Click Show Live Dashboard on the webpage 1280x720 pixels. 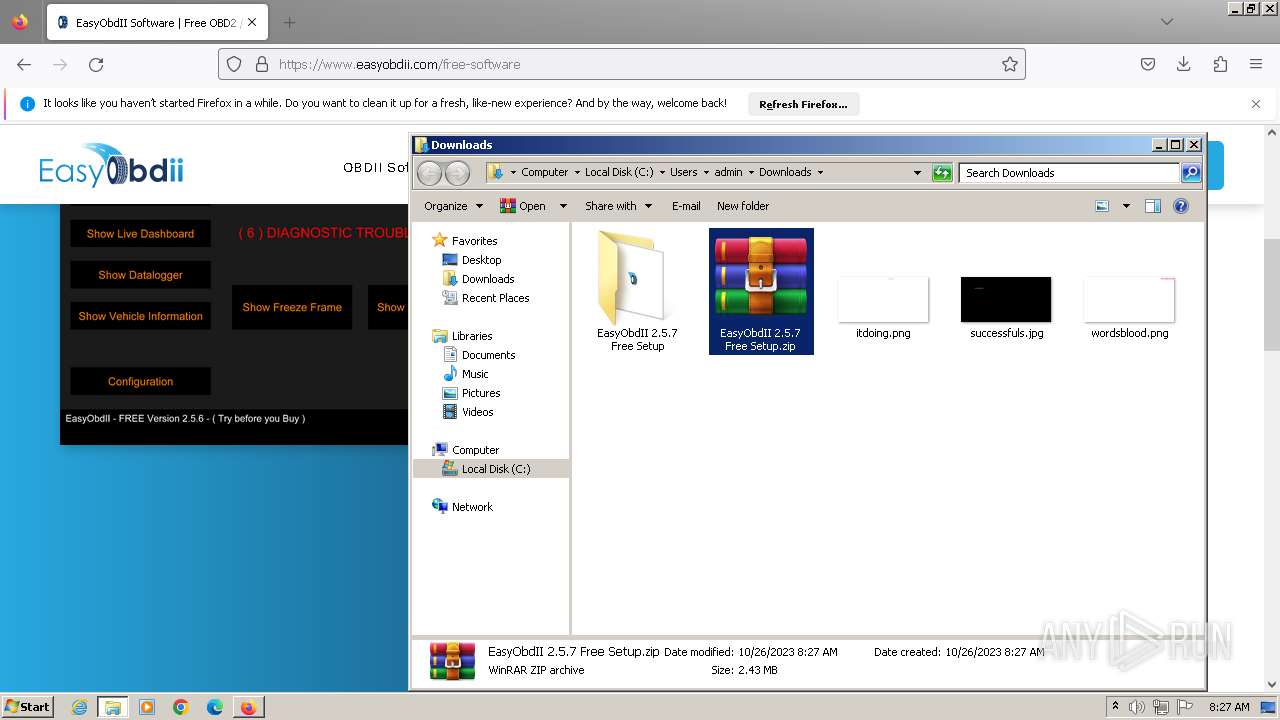[140, 234]
